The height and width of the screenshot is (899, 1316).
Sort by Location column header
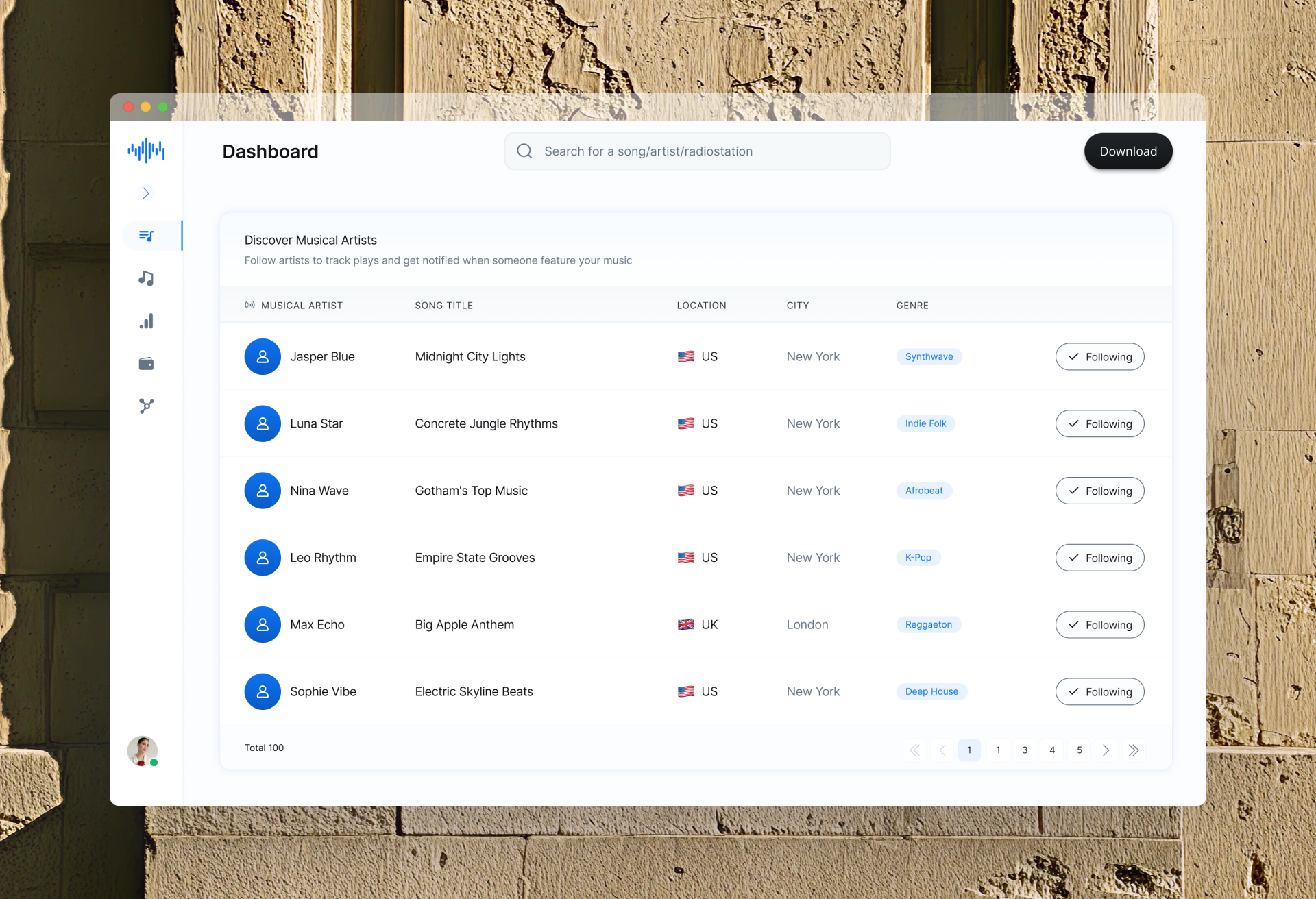click(x=702, y=306)
